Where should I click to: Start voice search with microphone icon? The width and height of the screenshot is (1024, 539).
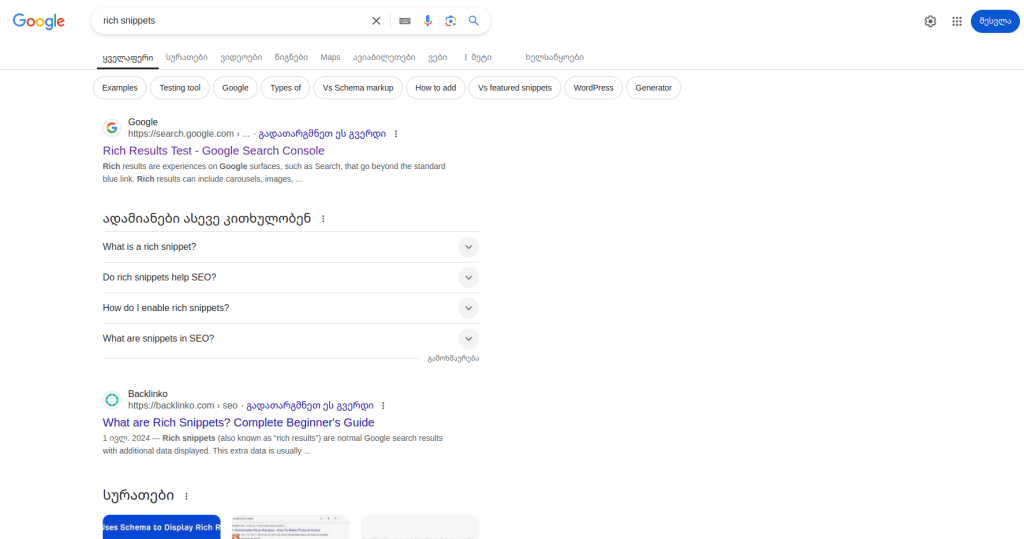coord(428,21)
